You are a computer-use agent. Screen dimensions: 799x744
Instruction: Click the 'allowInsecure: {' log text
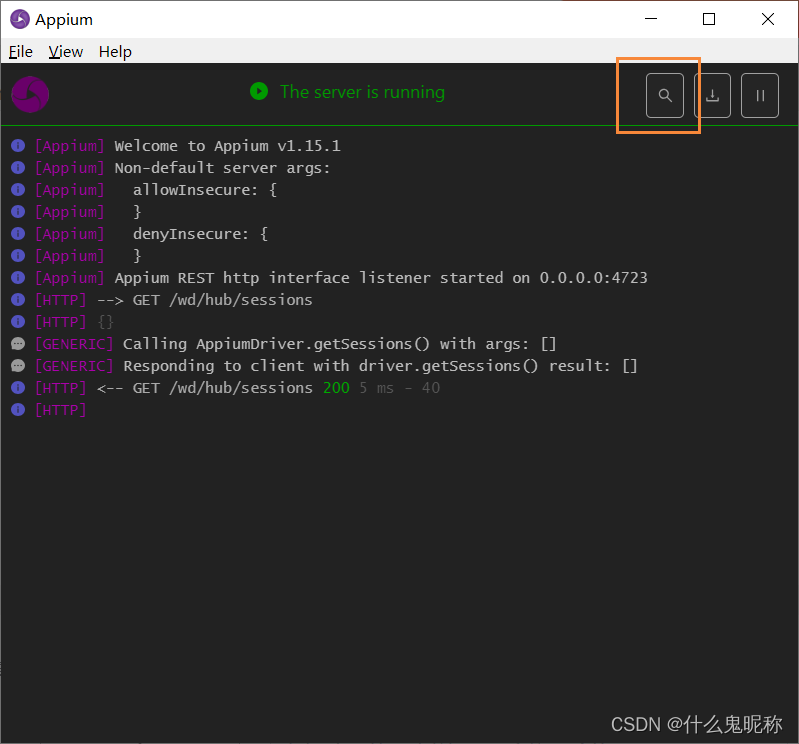[x=205, y=190]
